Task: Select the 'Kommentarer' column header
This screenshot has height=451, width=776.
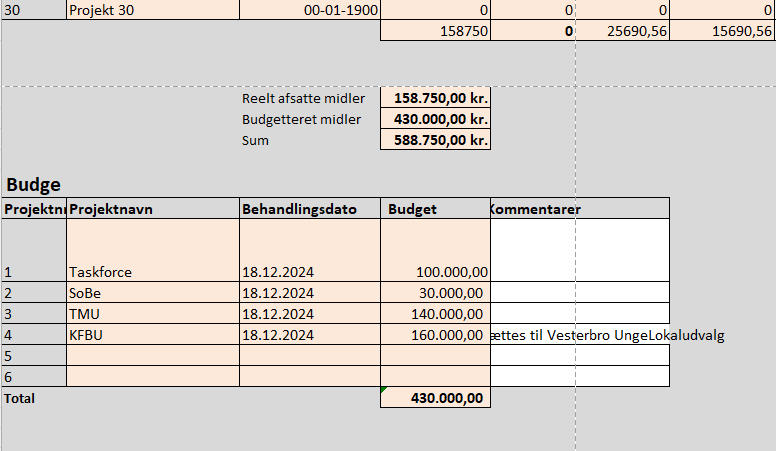Action: pos(580,208)
